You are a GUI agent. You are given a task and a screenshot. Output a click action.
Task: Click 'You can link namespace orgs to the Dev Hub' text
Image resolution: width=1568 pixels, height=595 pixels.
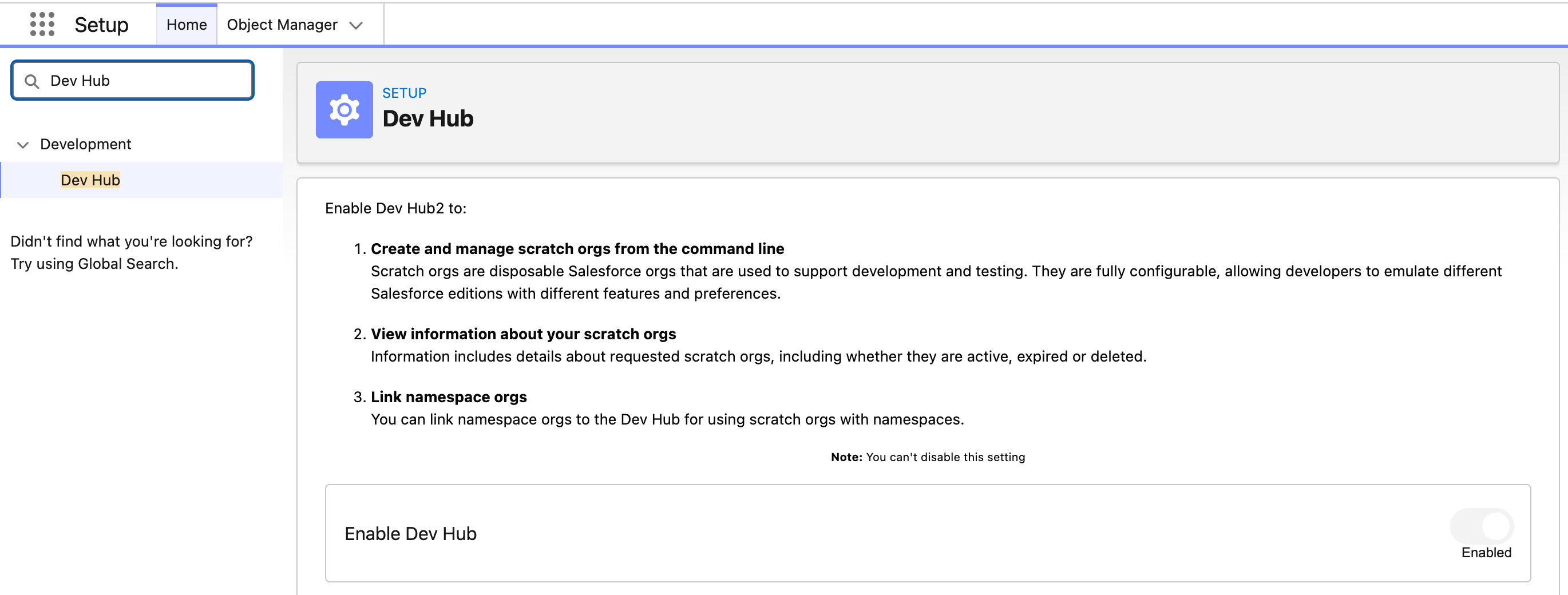click(667, 419)
